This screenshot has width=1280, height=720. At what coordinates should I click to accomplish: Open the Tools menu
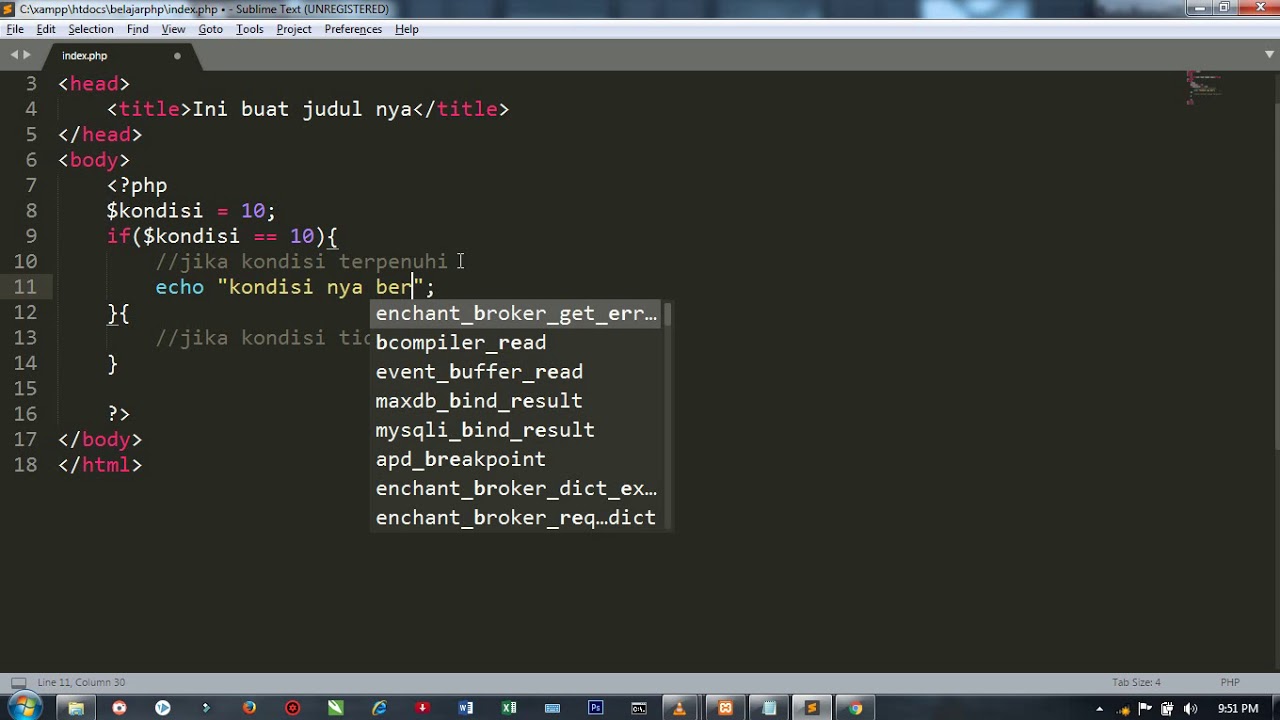coord(250,29)
